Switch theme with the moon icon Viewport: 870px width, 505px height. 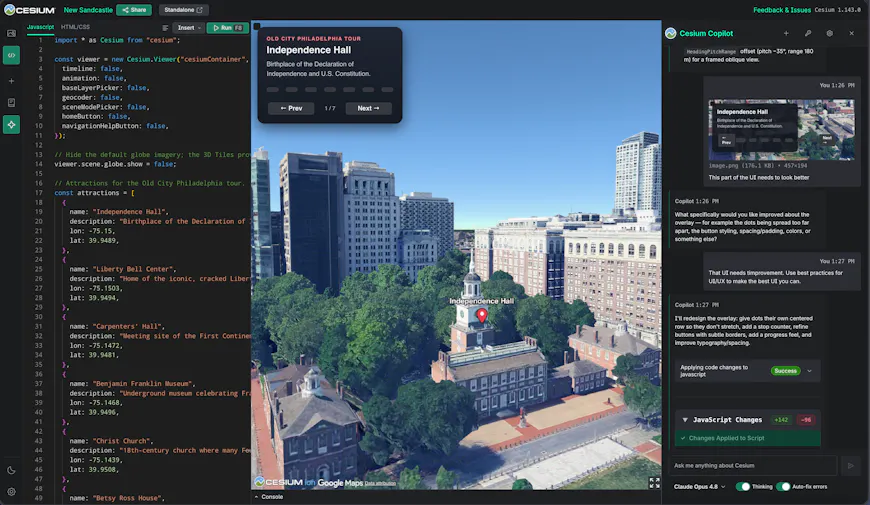[11, 471]
